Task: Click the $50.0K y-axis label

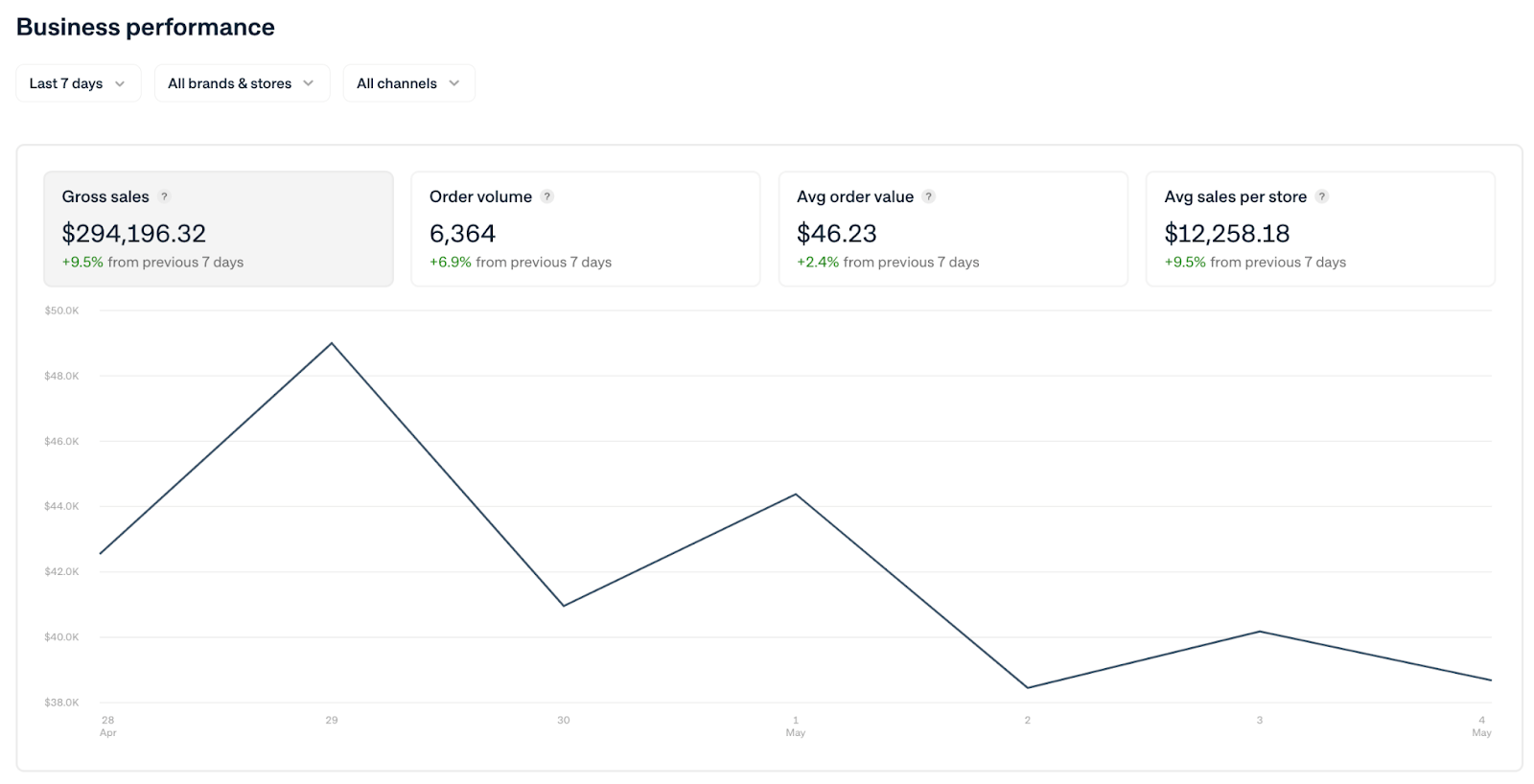Action: [61, 311]
